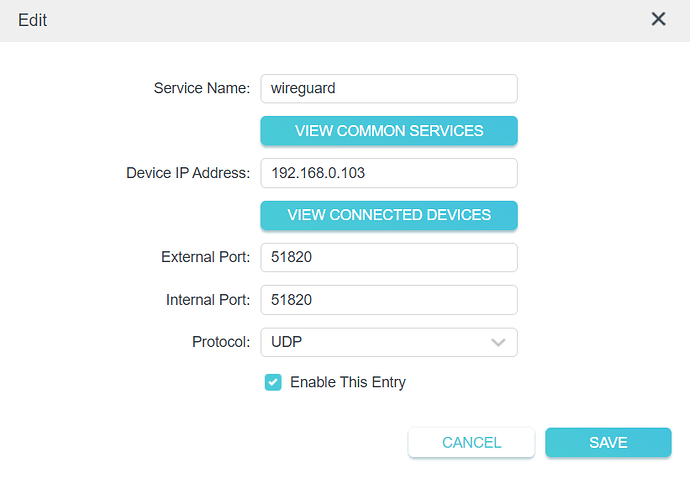
Task: Open View Common Services list
Action: (388, 131)
